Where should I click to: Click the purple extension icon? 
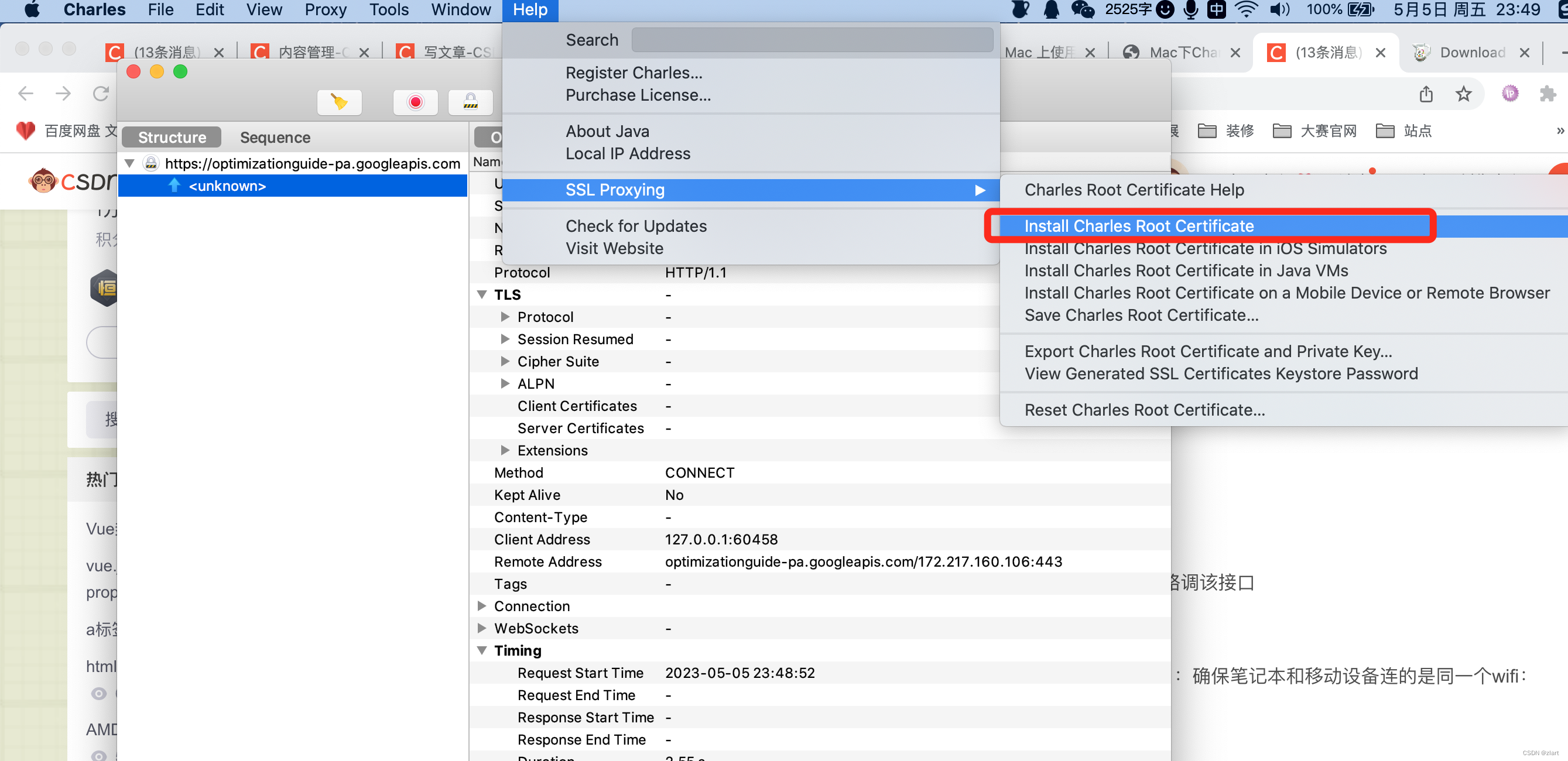click(1509, 93)
